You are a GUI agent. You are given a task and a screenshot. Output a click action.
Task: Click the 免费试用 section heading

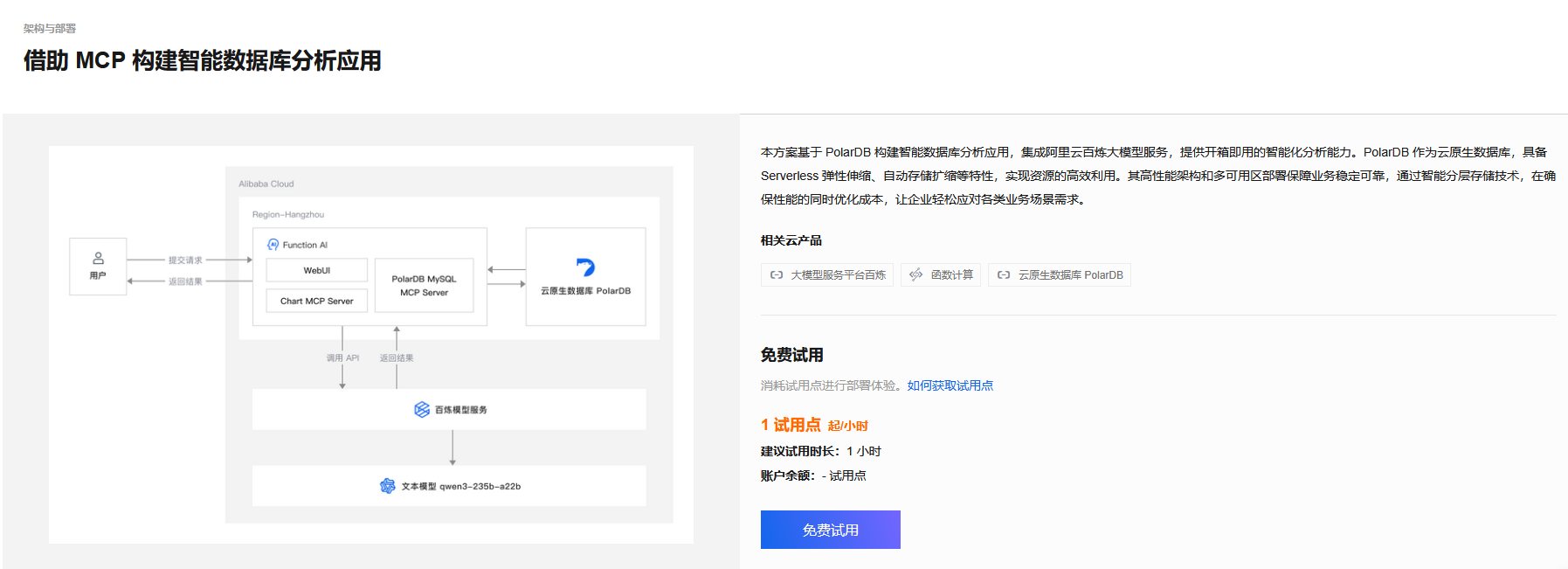pos(792,355)
